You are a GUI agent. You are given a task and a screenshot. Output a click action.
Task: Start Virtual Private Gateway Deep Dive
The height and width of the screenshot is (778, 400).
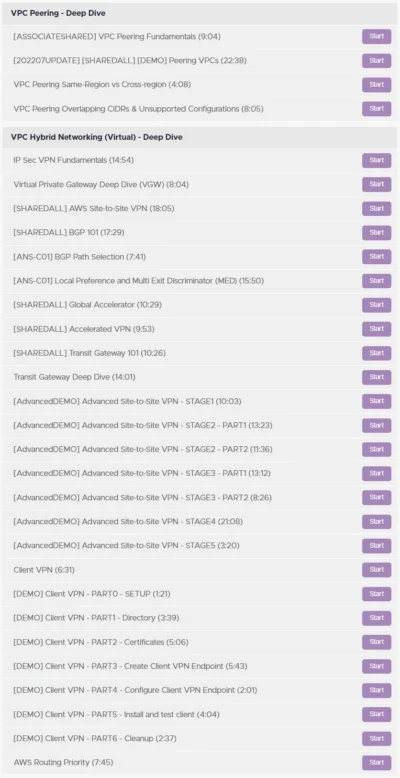[376, 184]
